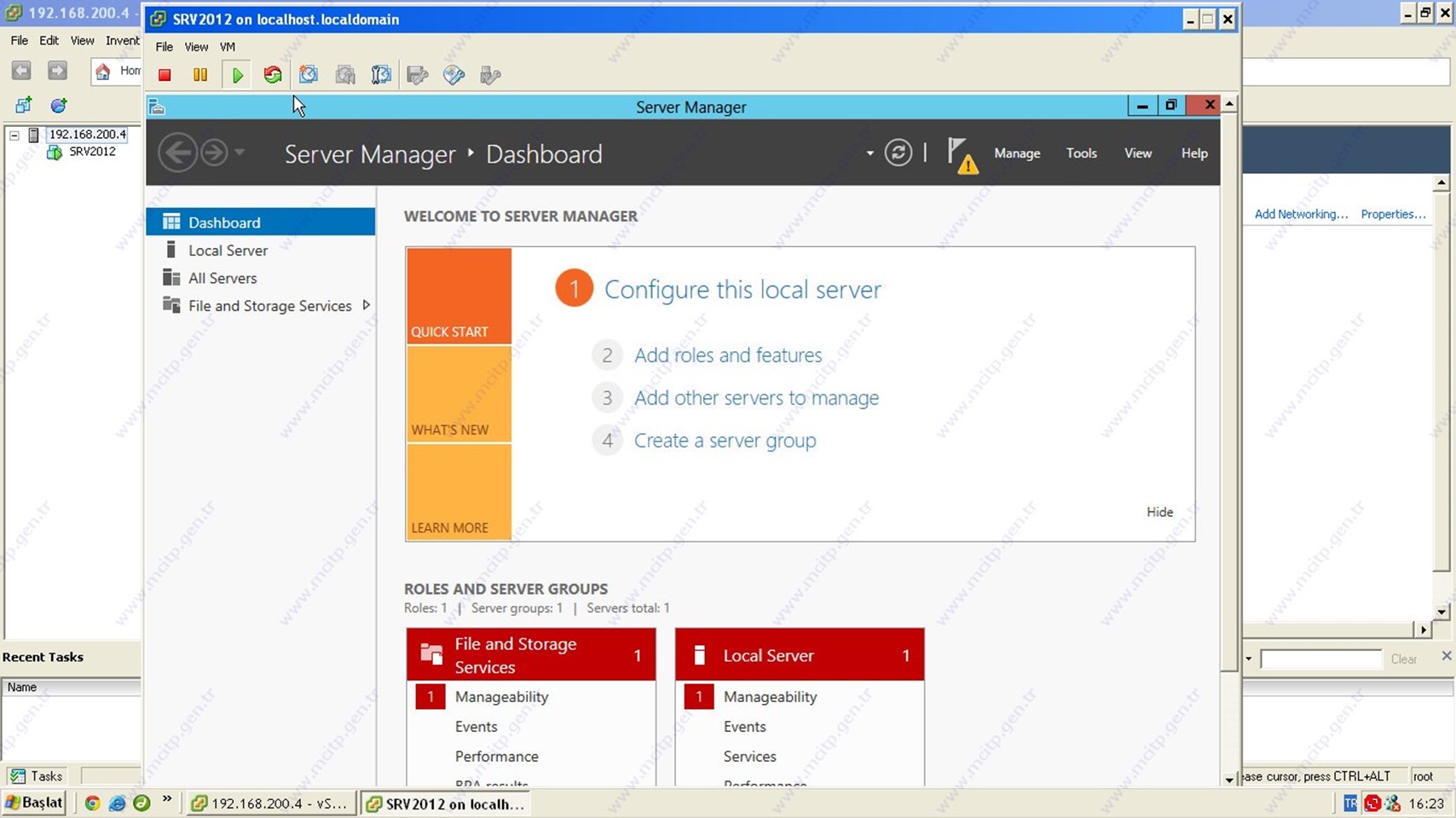The height and width of the screenshot is (818, 1456).
Task: Click the New Virtual Machine icon in vSphere
Action: [x=23, y=106]
